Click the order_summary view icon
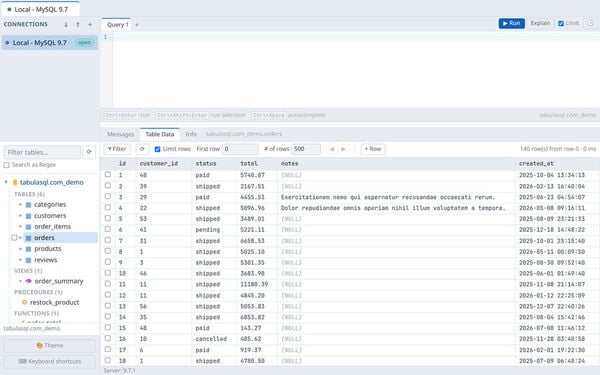 point(29,281)
